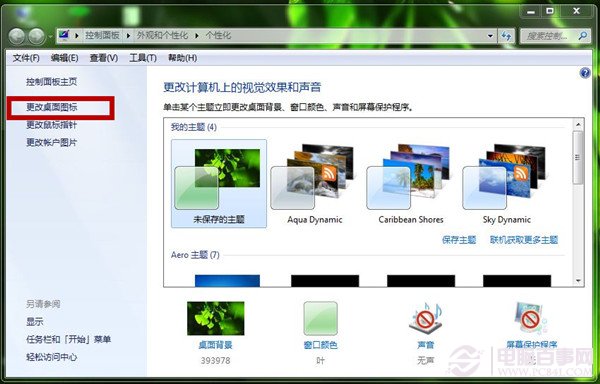Click theme list scrollbar up arrow
The image size is (600, 384).
click(578, 124)
